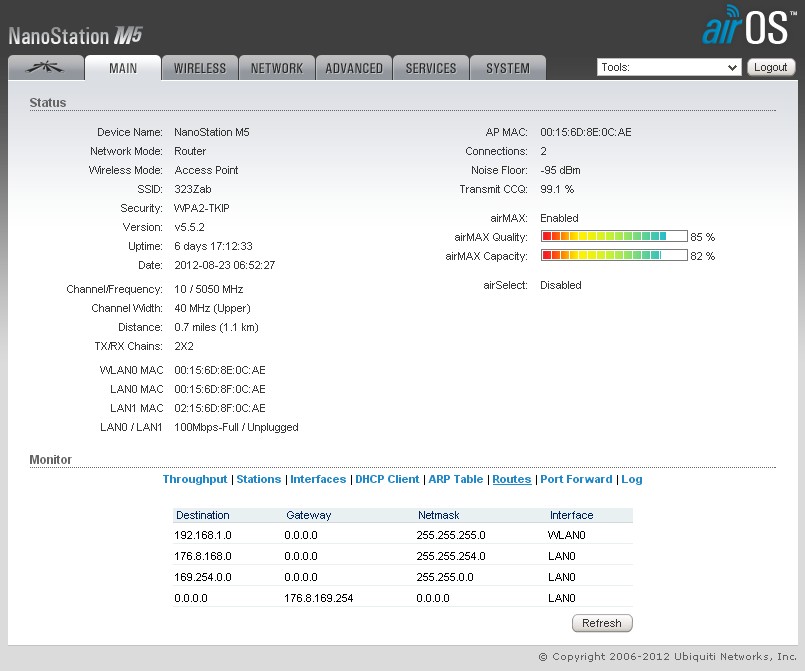The width and height of the screenshot is (805, 671).
Task: Go to the NETWORK tab
Action: click(277, 68)
